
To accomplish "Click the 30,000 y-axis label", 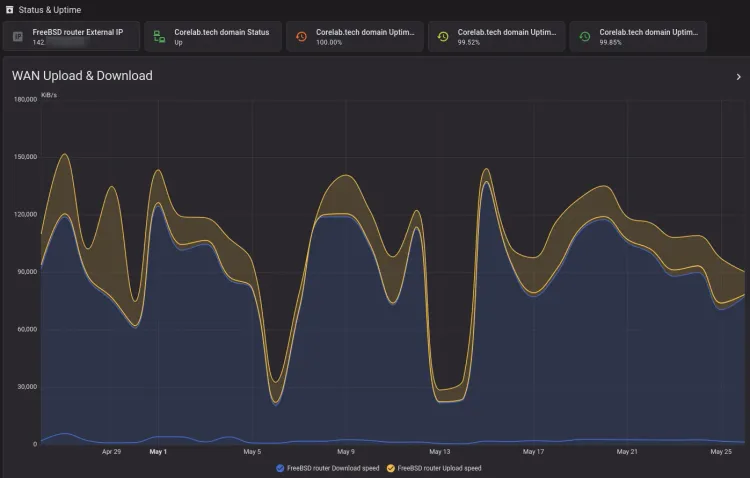I will pos(27,387).
